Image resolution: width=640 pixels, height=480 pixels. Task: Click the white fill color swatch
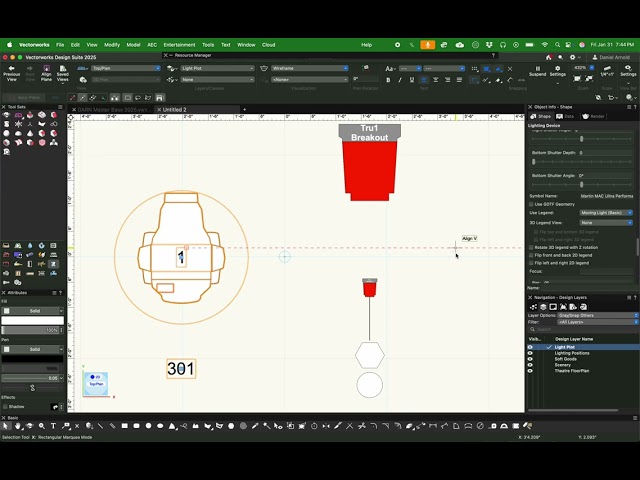(x=33, y=321)
